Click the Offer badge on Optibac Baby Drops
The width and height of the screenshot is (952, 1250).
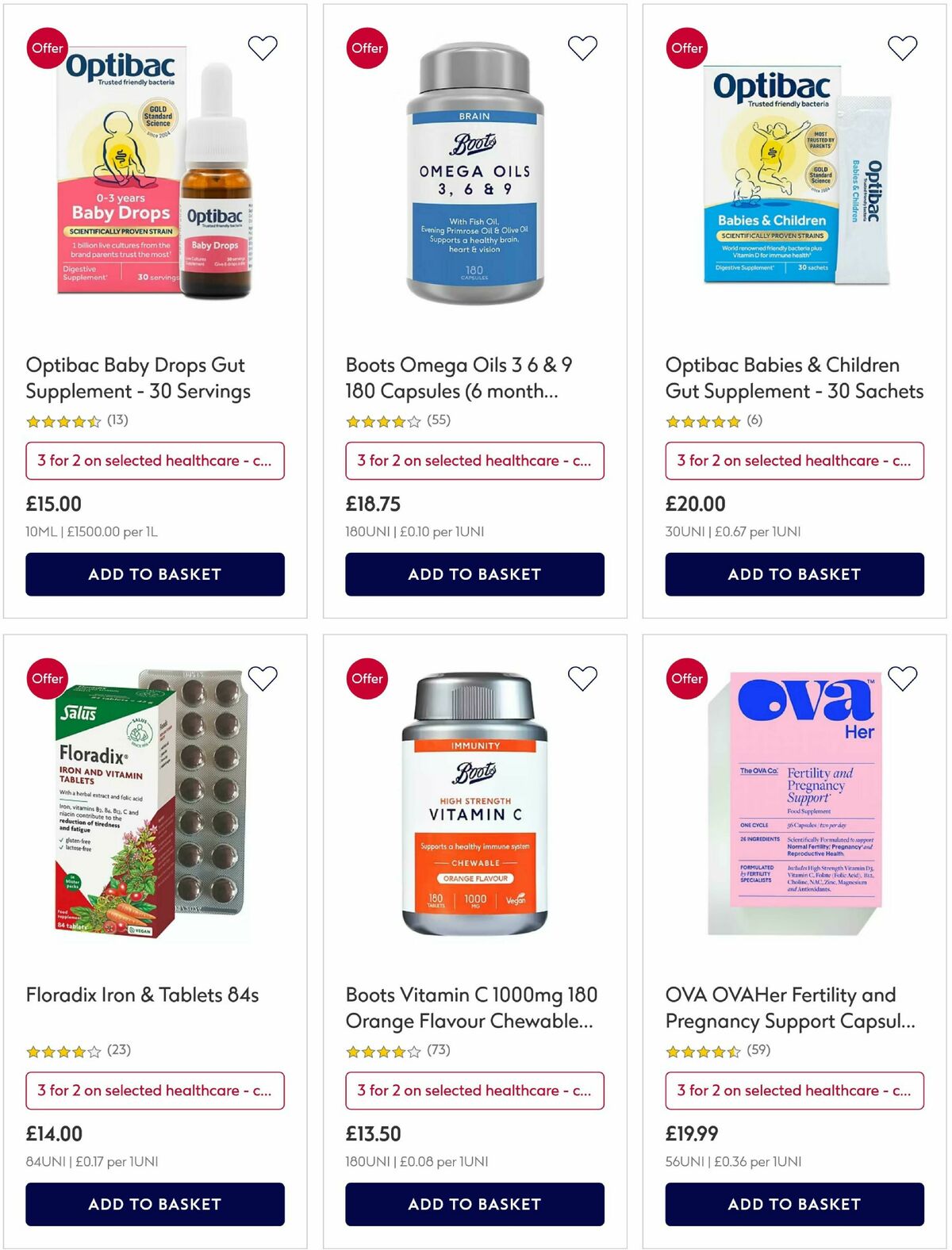pyautogui.click(x=47, y=48)
